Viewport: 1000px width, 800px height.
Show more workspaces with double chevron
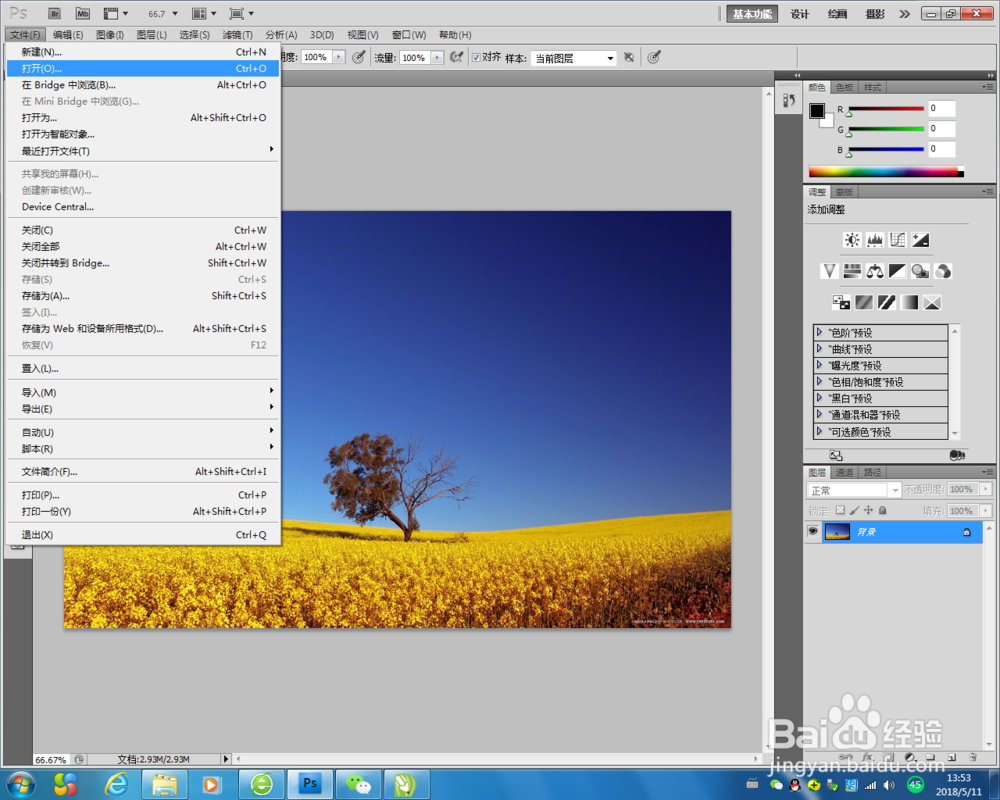pyautogui.click(x=904, y=14)
